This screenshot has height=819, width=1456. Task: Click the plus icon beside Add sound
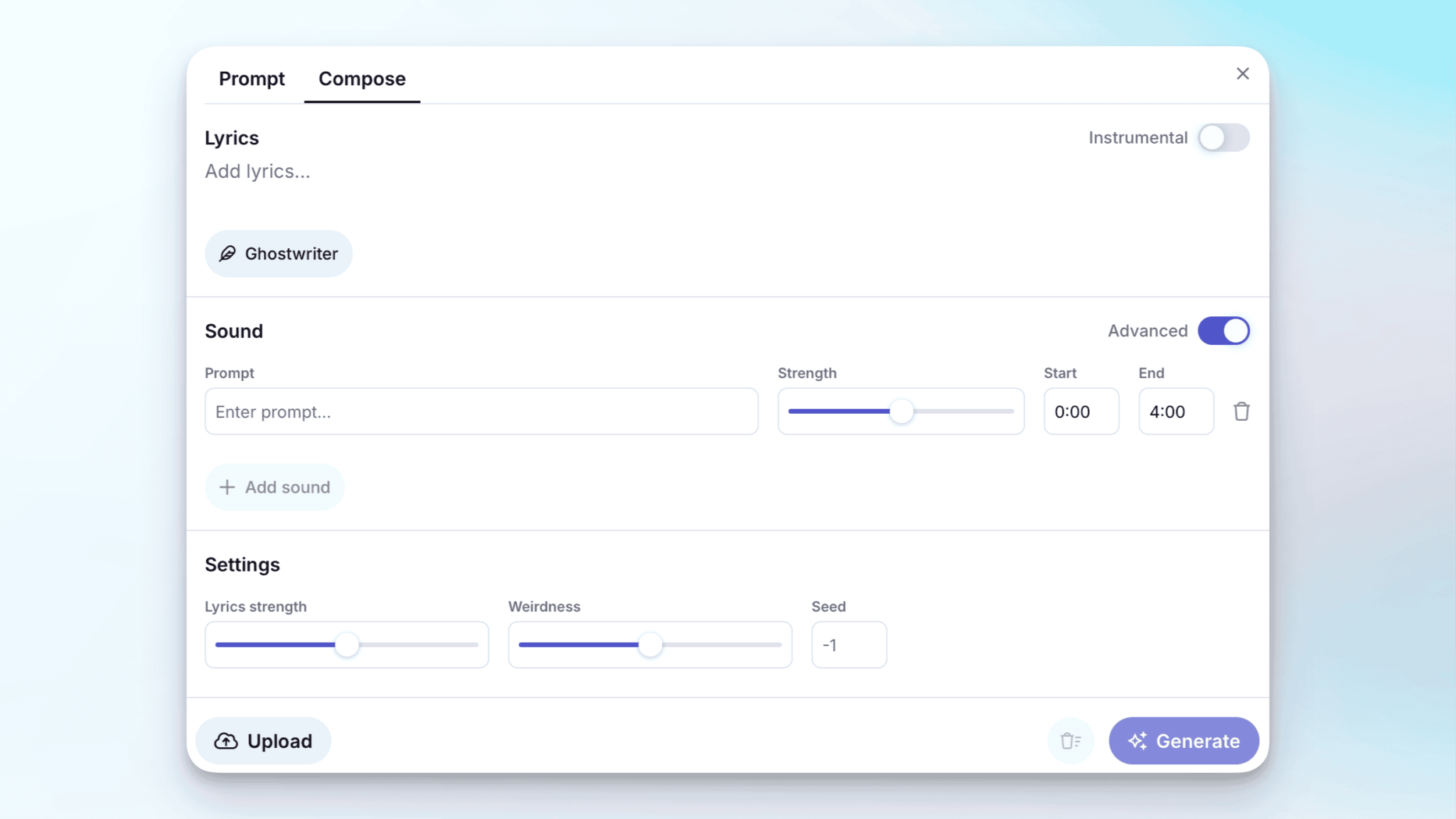(227, 487)
